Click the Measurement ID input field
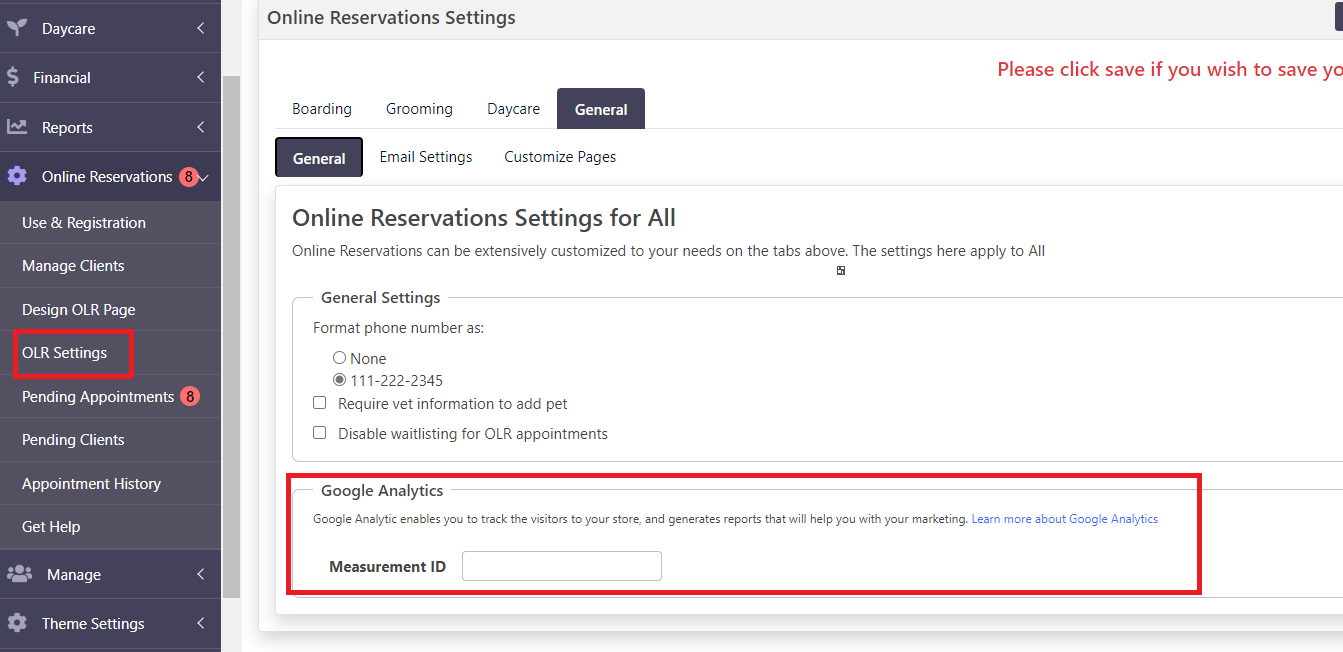Screen dimensions: 1343x652 pyautogui.click(x=562, y=566)
